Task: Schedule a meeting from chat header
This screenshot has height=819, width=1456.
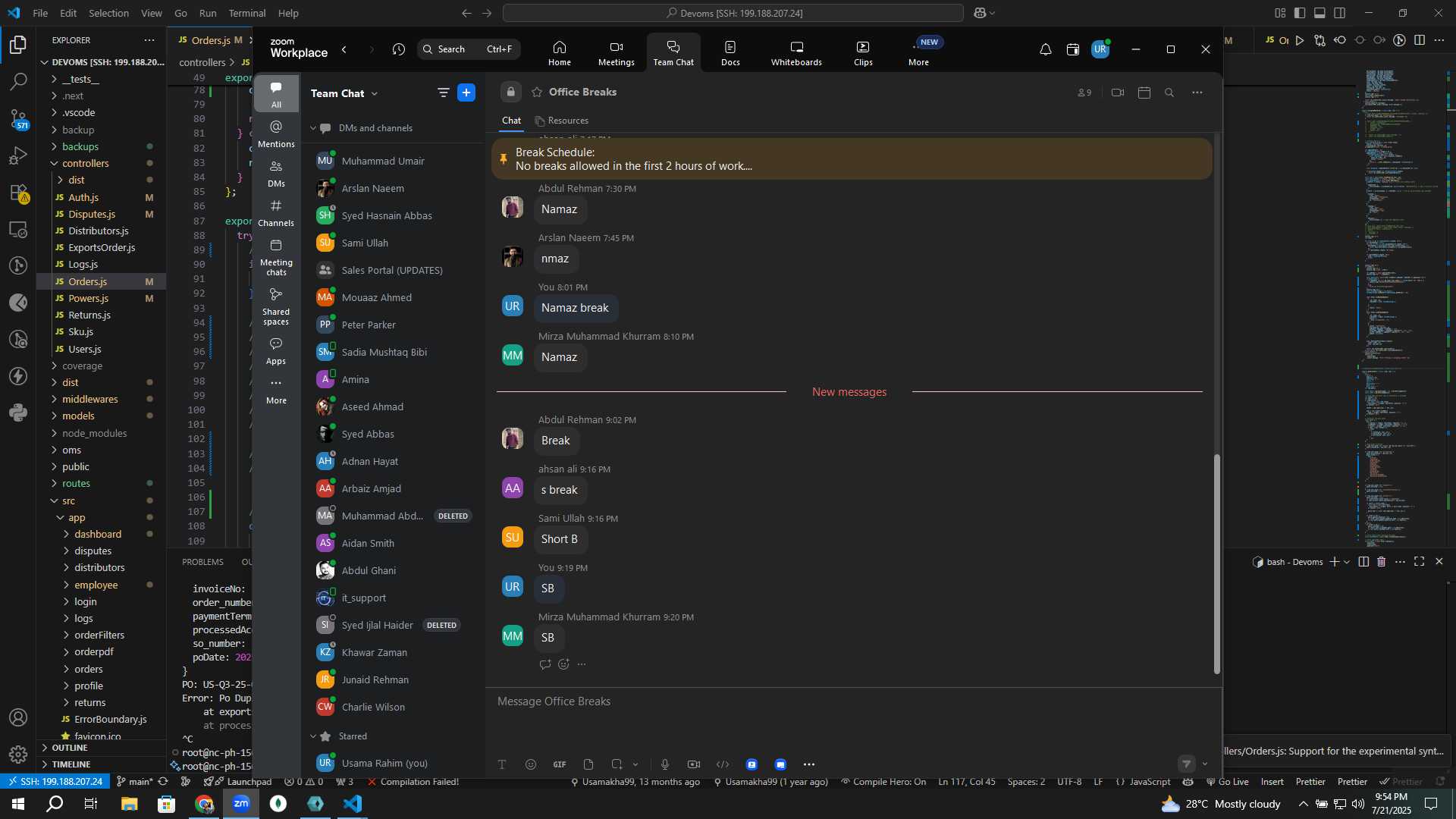Action: (x=1144, y=93)
